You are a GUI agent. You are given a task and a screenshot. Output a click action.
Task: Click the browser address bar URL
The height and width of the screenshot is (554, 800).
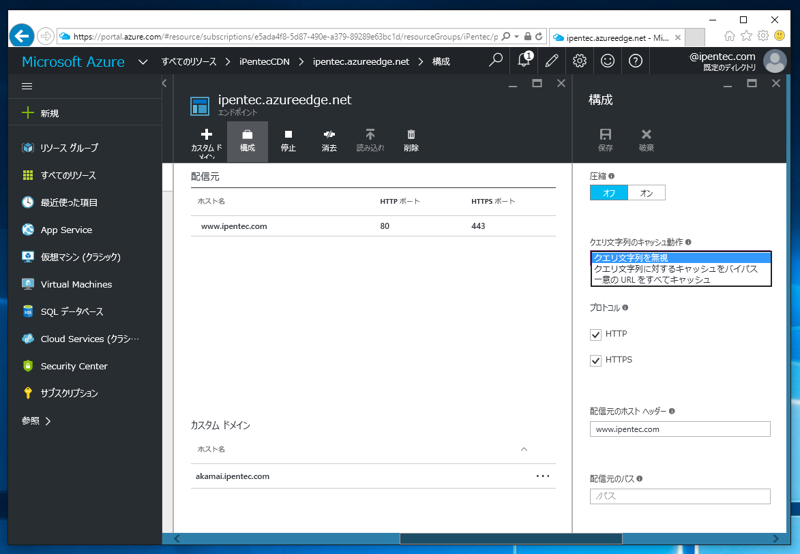click(x=286, y=37)
